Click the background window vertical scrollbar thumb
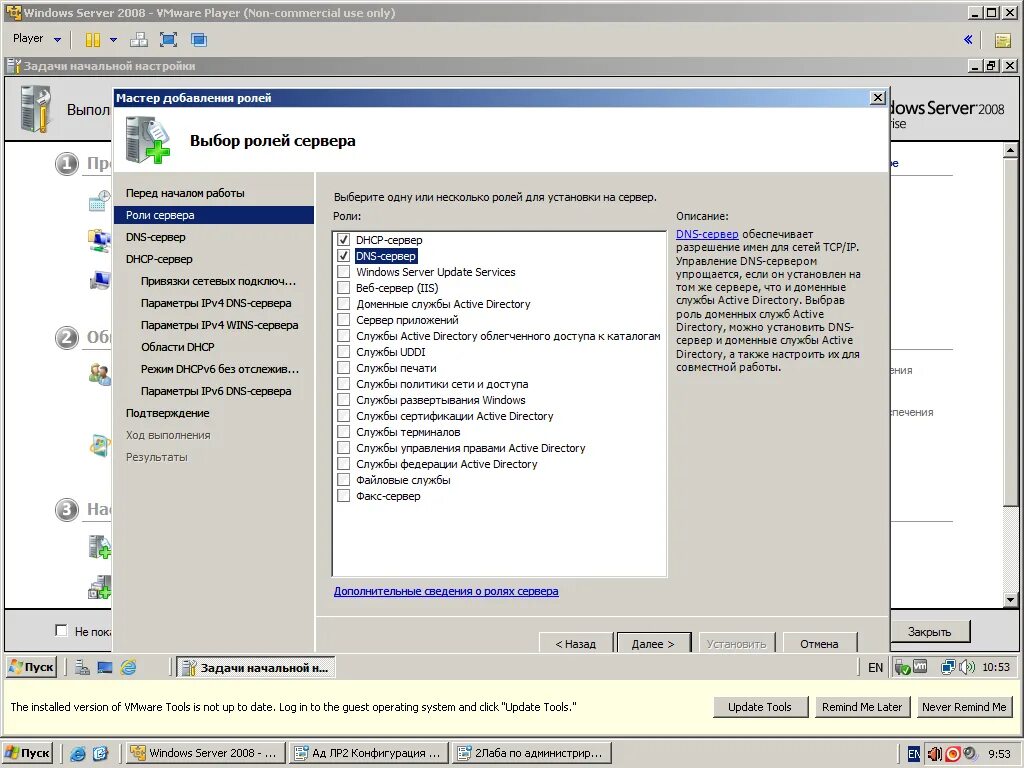Screen dimensions: 1024x768 (x=1010, y=331)
